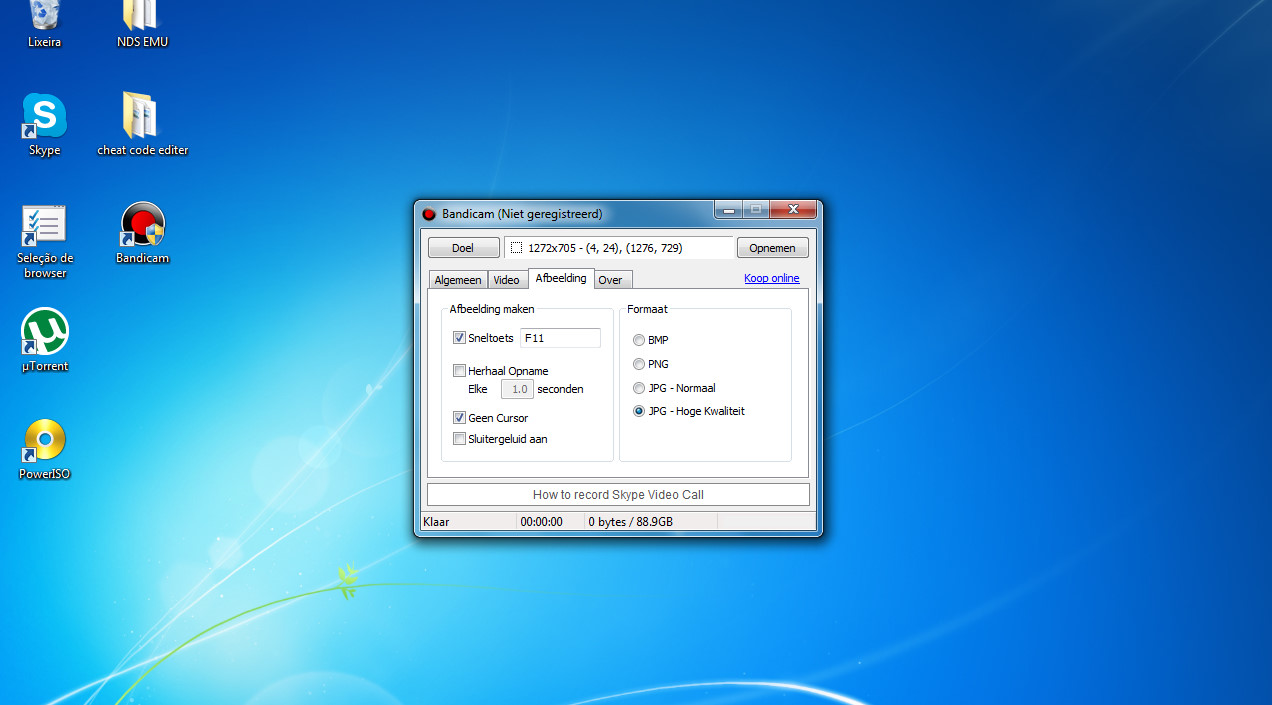This screenshot has width=1272, height=705.
Task: Click the Doel button
Action: pos(463,248)
